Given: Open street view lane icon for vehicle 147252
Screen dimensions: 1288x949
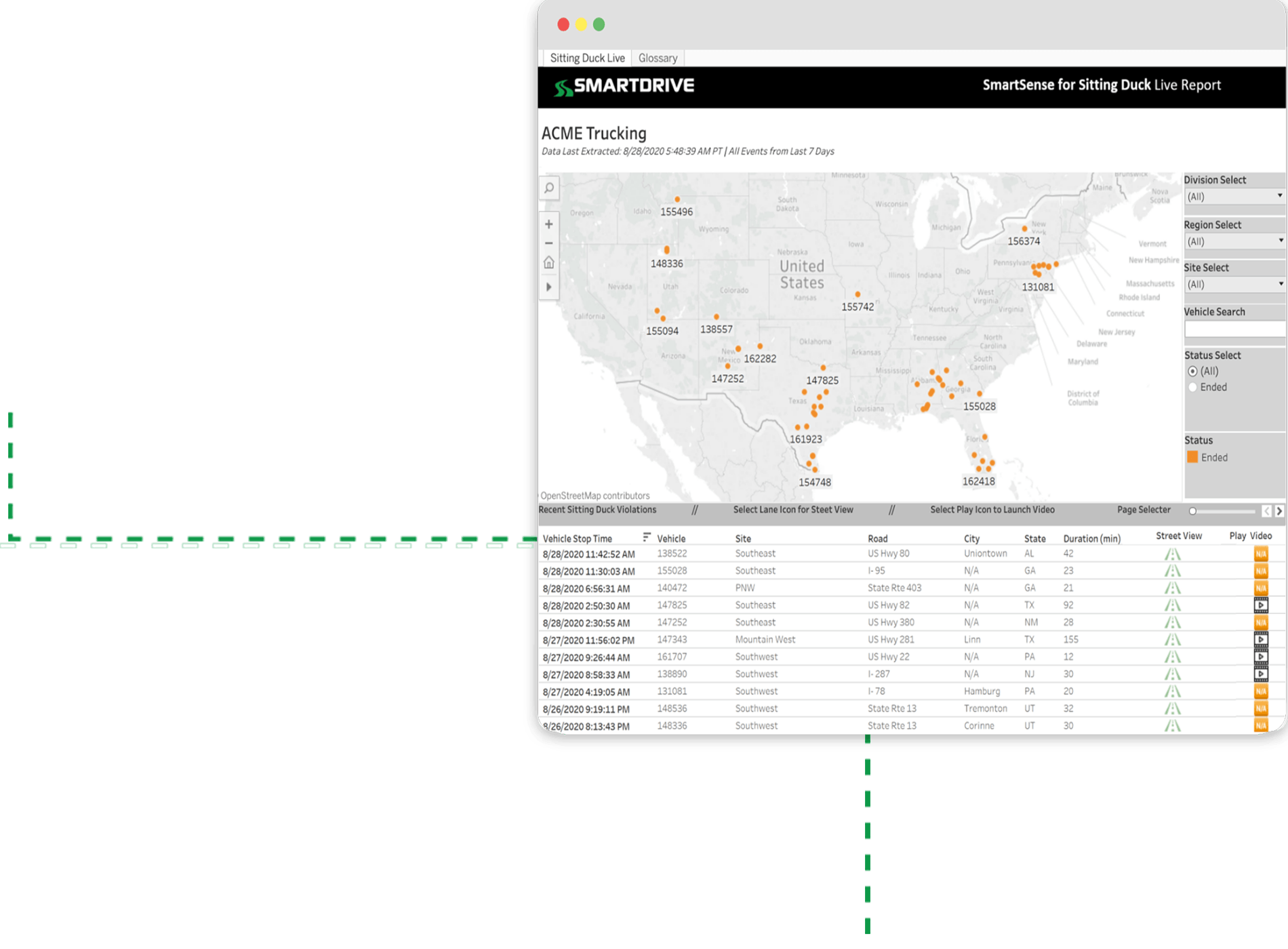Looking at the screenshot, I should click(x=1172, y=623).
